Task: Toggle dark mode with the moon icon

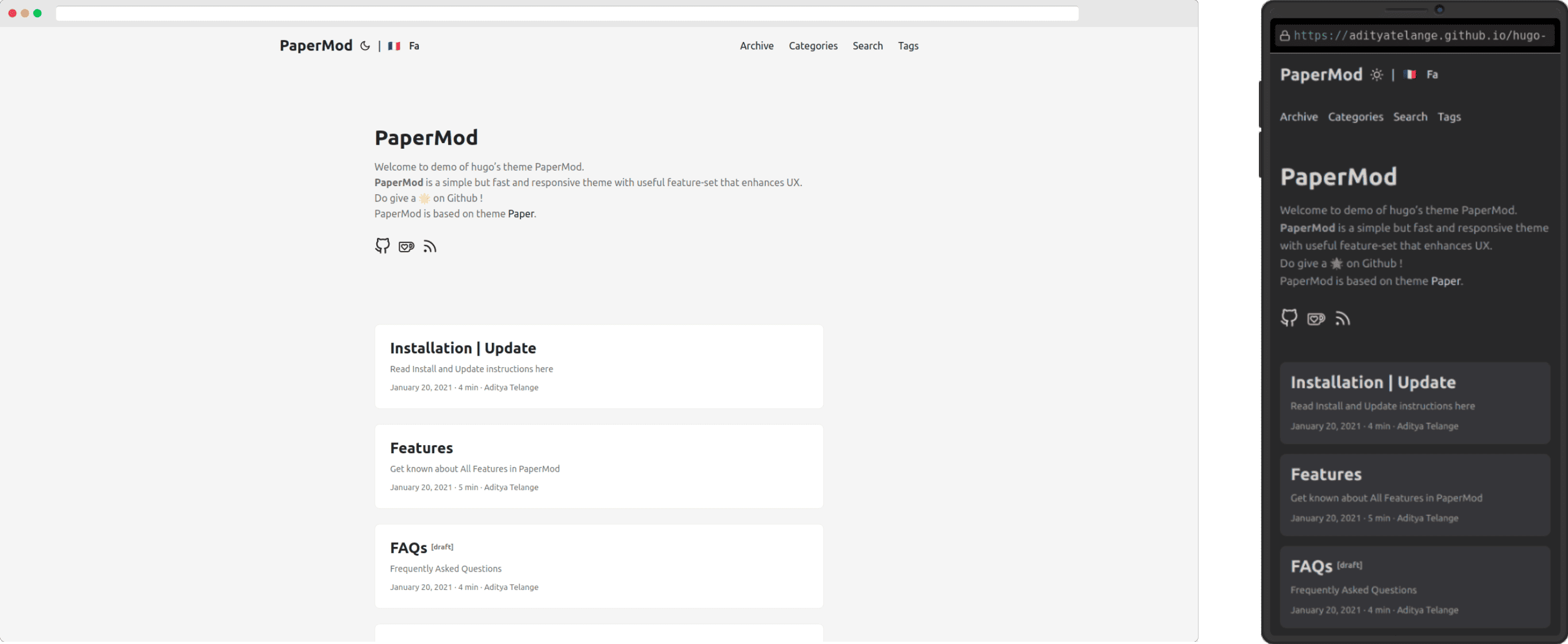Action: tap(365, 45)
